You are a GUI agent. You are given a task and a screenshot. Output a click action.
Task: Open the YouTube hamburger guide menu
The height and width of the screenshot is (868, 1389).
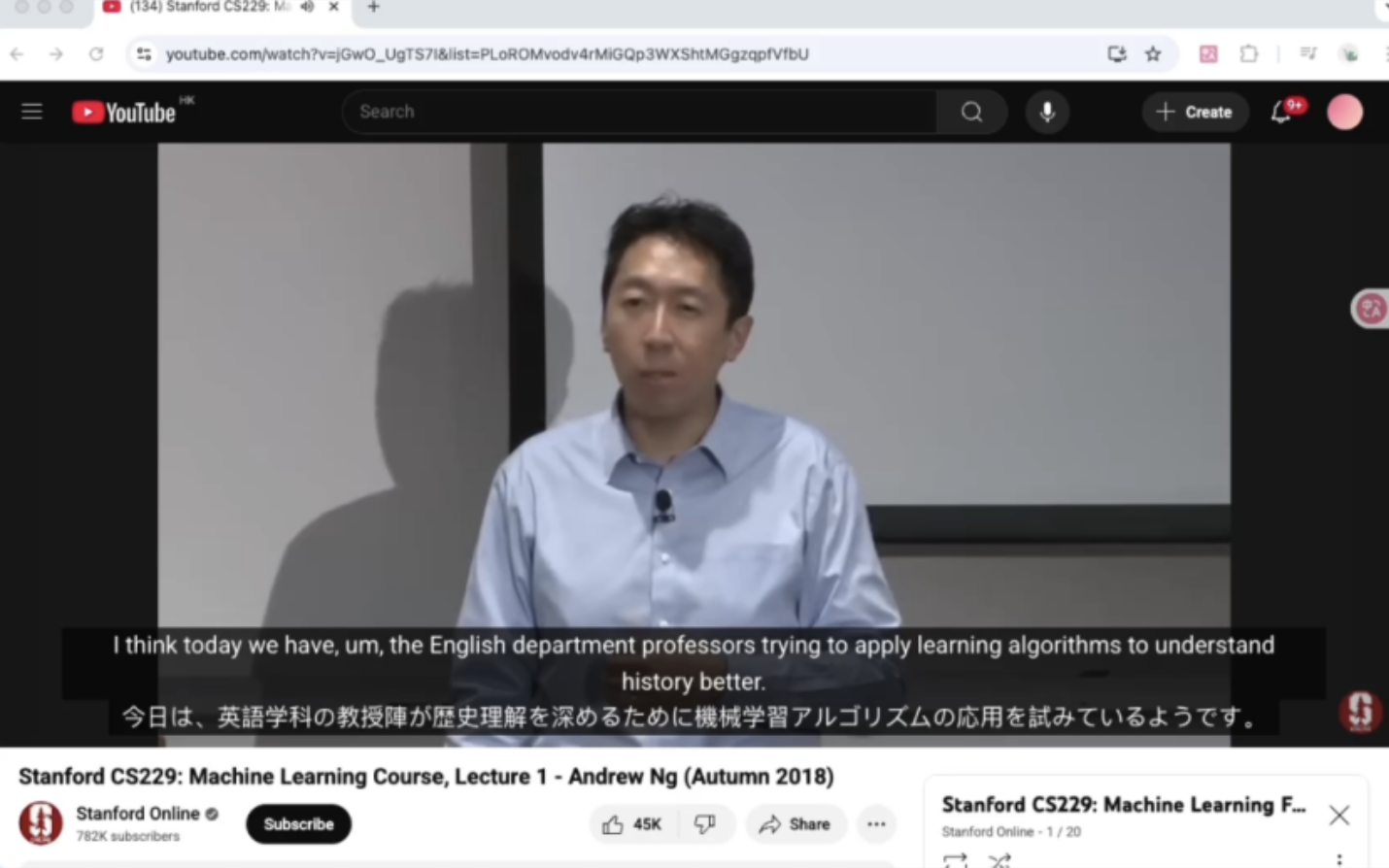[x=32, y=112]
